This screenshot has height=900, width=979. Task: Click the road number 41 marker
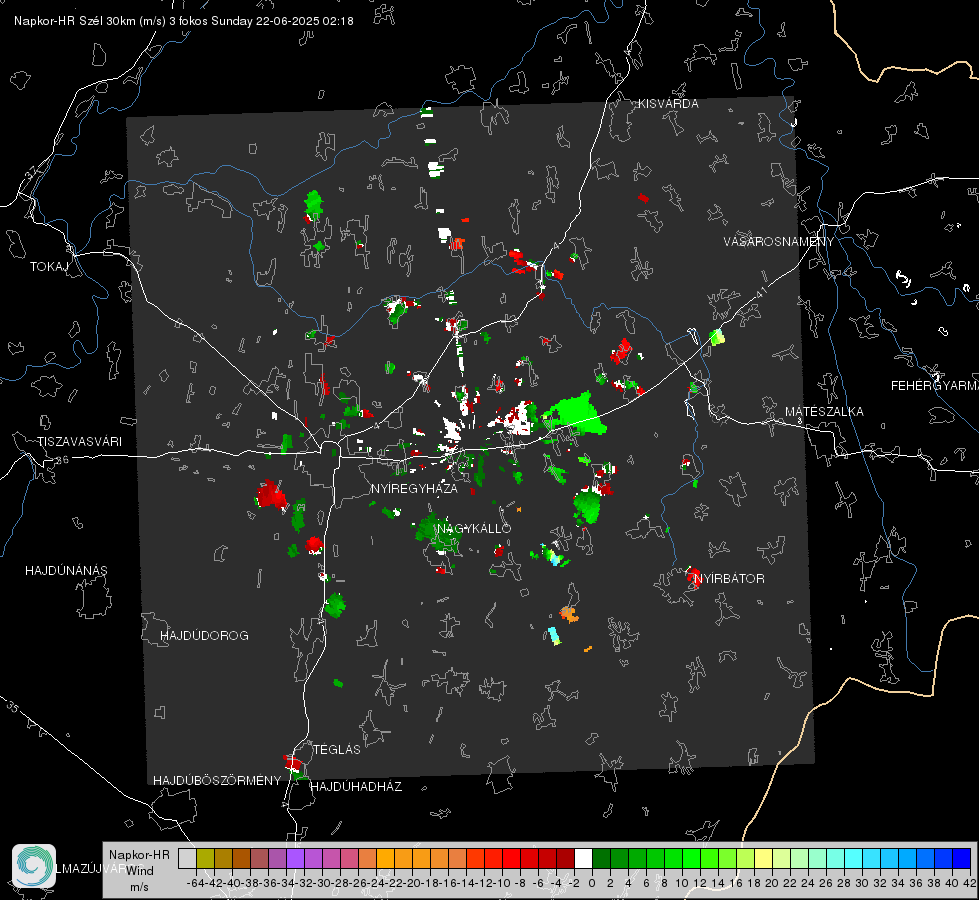click(x=761, y=292)
